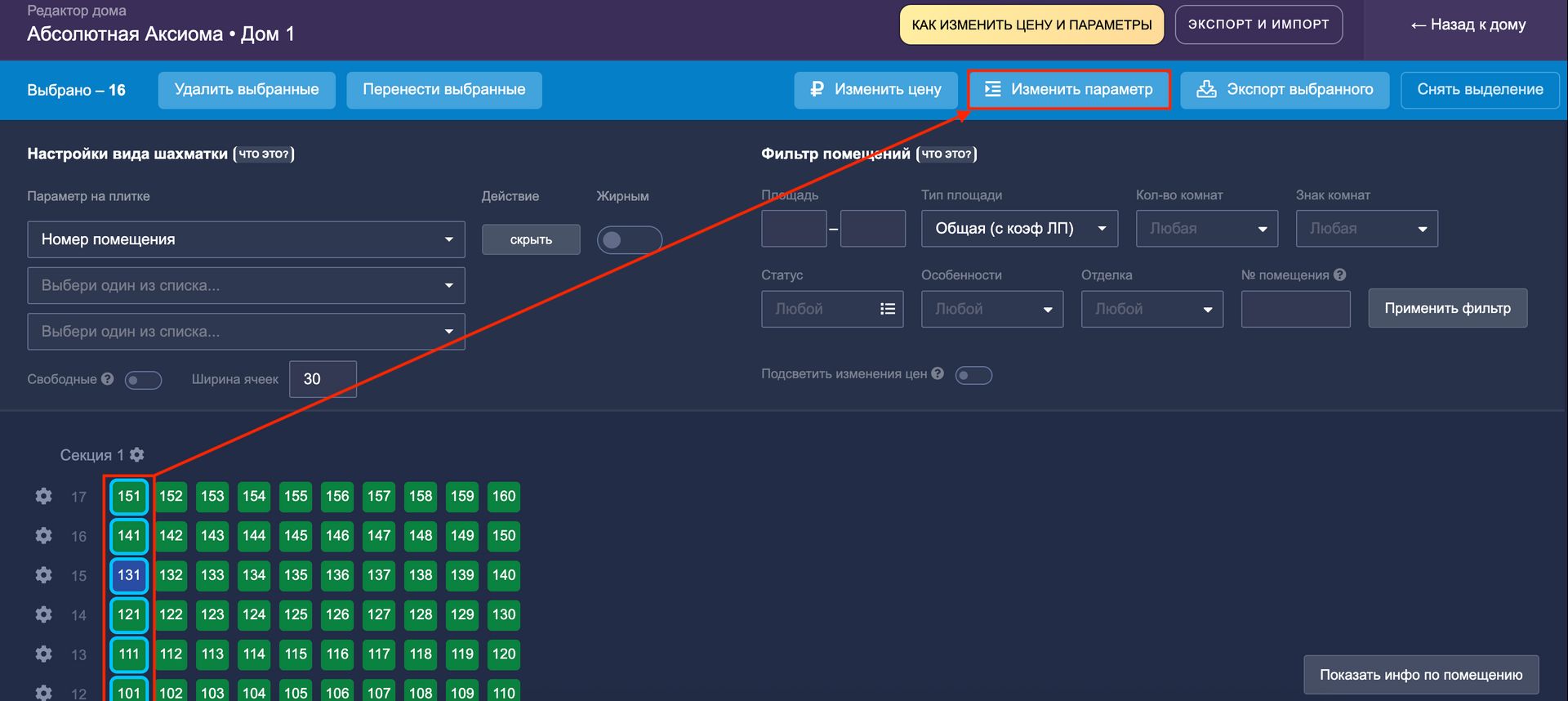Enable 'Подсветить изменения цен' switch
The image size is (1568, 701).
click(x=973, y=375)
